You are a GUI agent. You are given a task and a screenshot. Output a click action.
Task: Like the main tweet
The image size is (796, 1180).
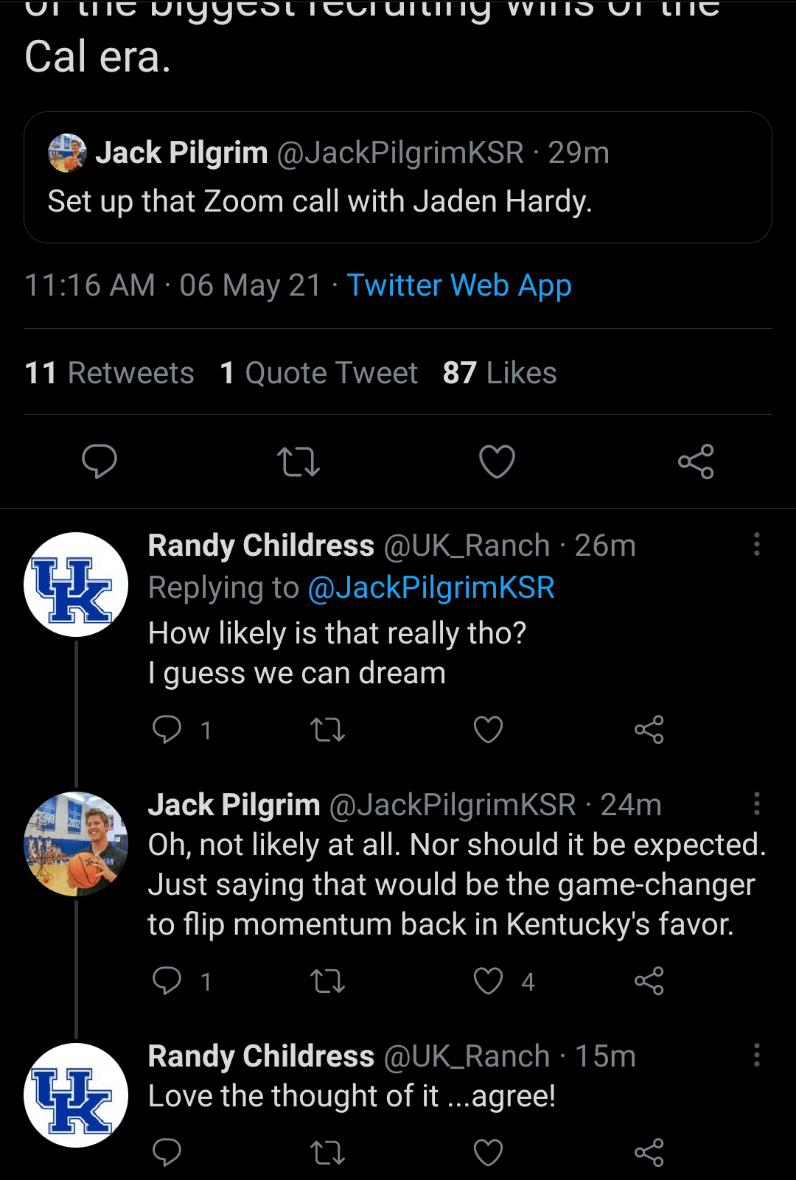(497, 461)
